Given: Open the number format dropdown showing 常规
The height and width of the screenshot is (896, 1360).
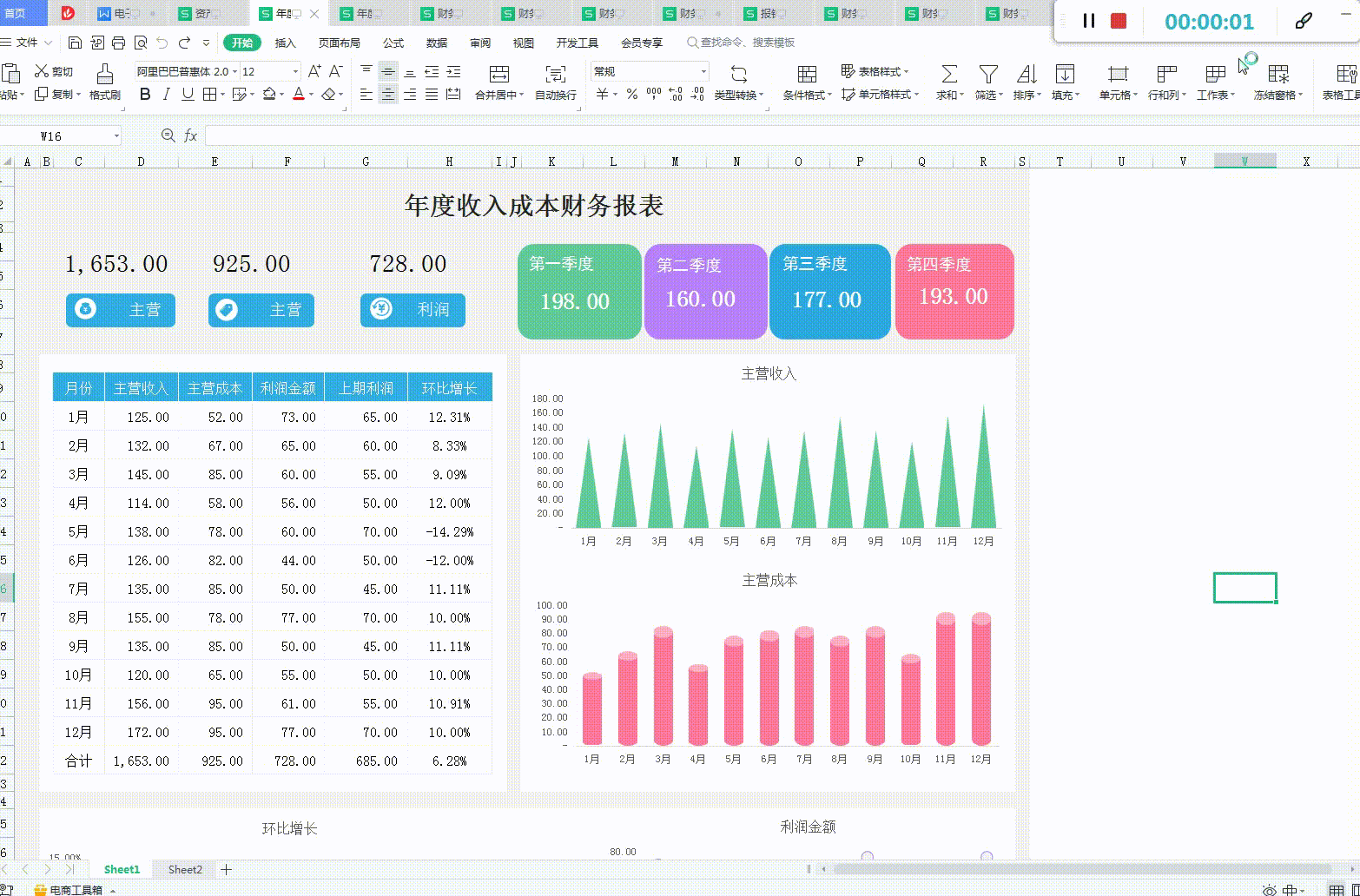Looking at the screenshot, I should (x=650, y=71).
